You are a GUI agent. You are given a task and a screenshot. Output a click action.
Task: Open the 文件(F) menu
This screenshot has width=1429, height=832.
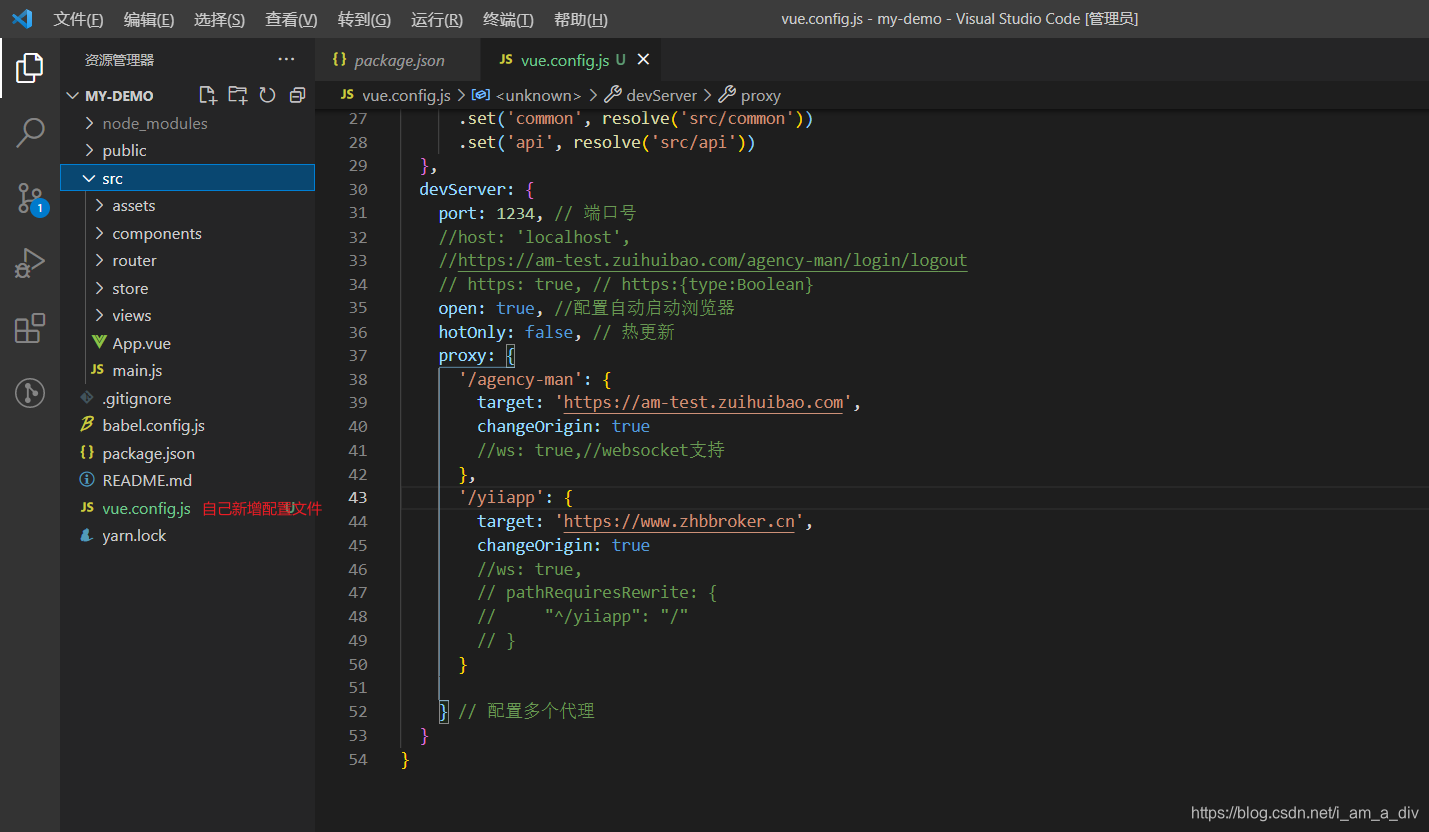tap(79, 20)
